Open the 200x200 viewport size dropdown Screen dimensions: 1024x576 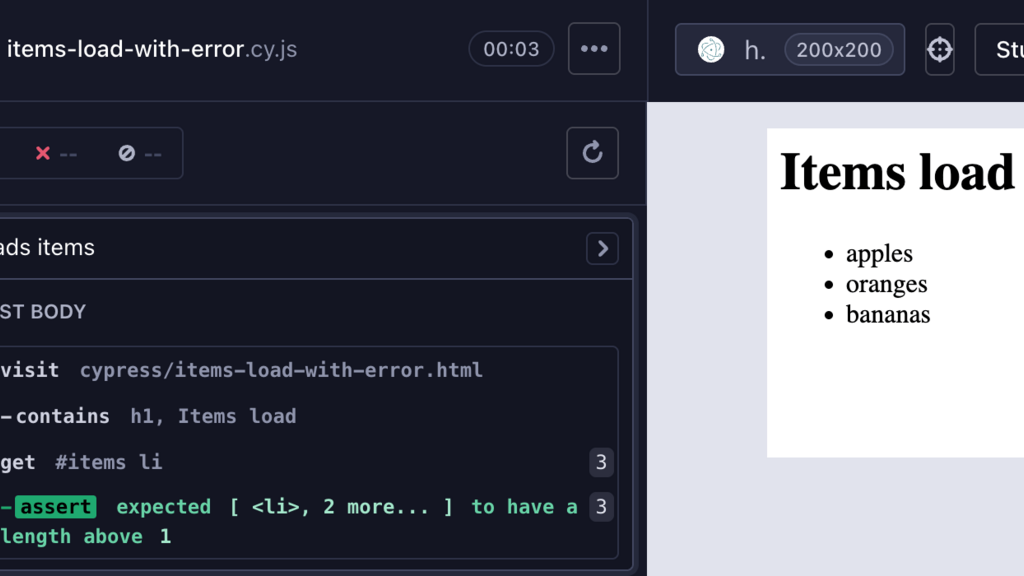[x=839, y=50]
